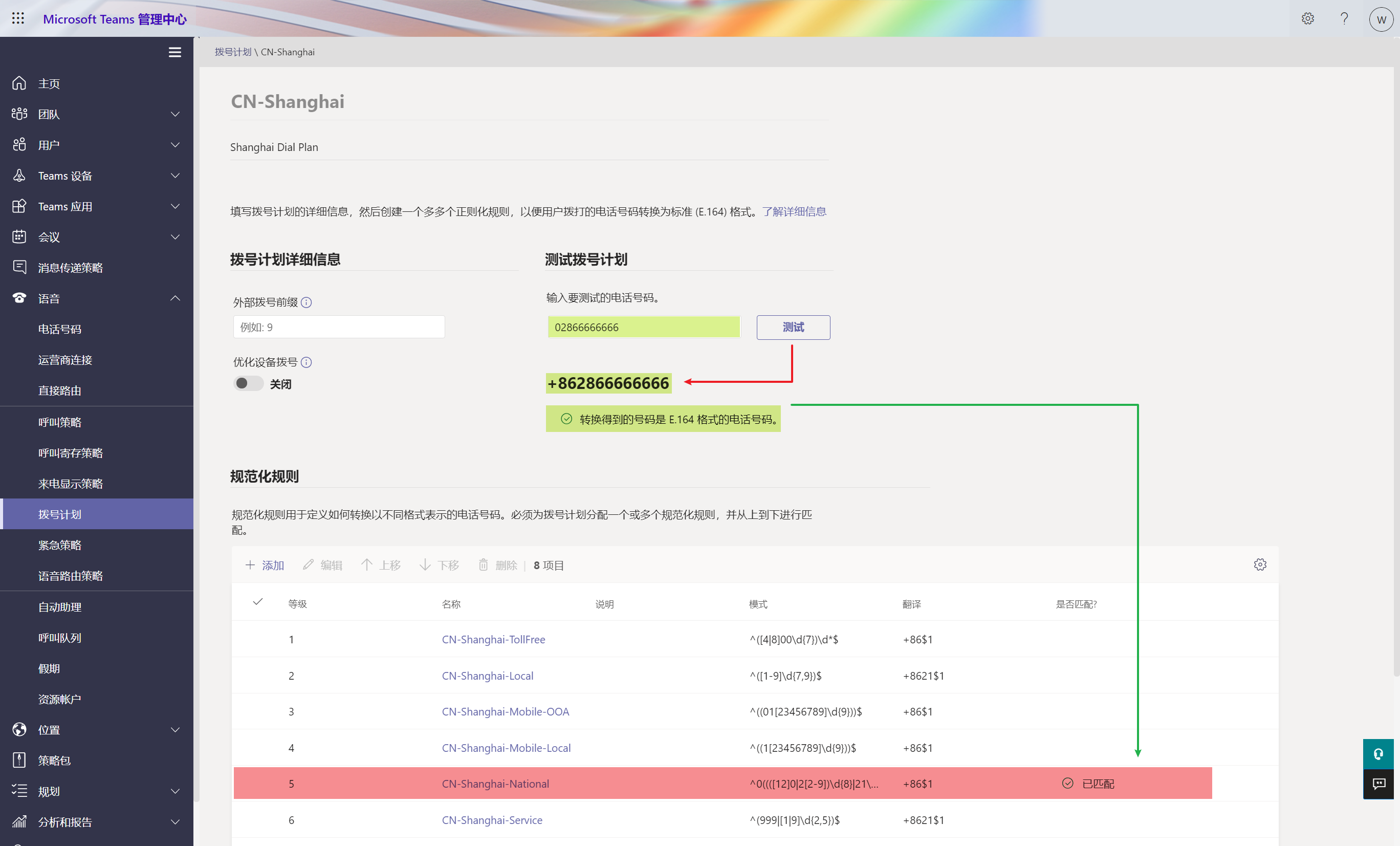The width and height of the screenshot is (1400, 846).
Task: Open the CN-Shanghai-Mobile-Local rule
Action: tap(506, 748)
